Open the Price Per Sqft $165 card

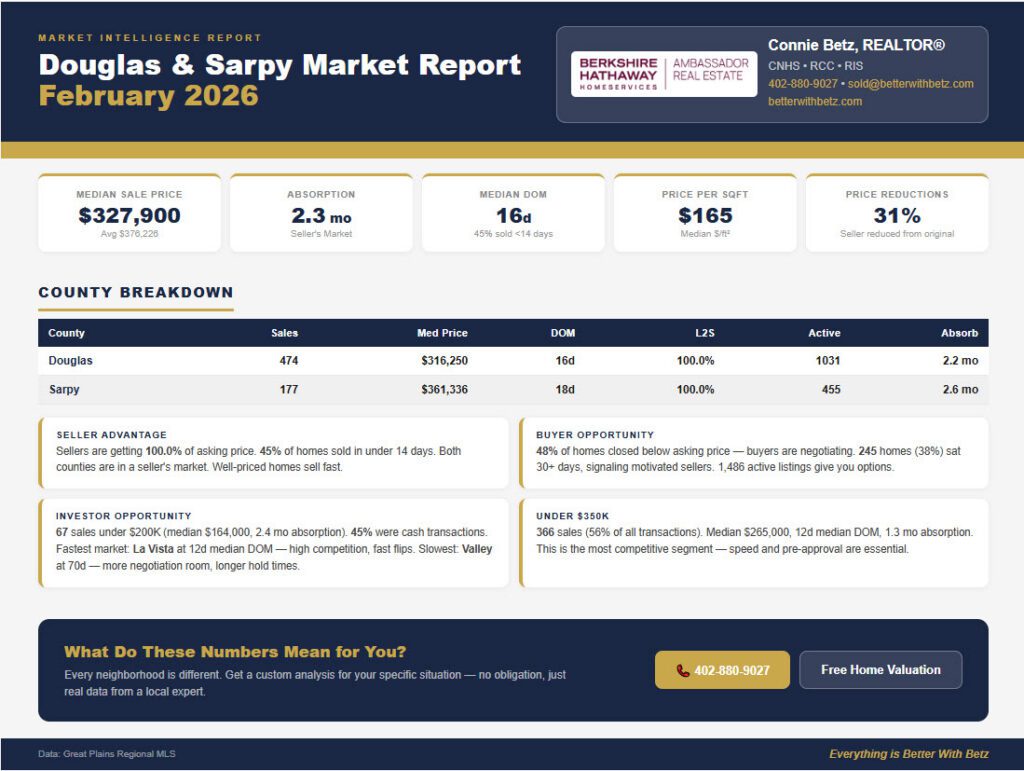pyautogui.click(x=706, y=213)
